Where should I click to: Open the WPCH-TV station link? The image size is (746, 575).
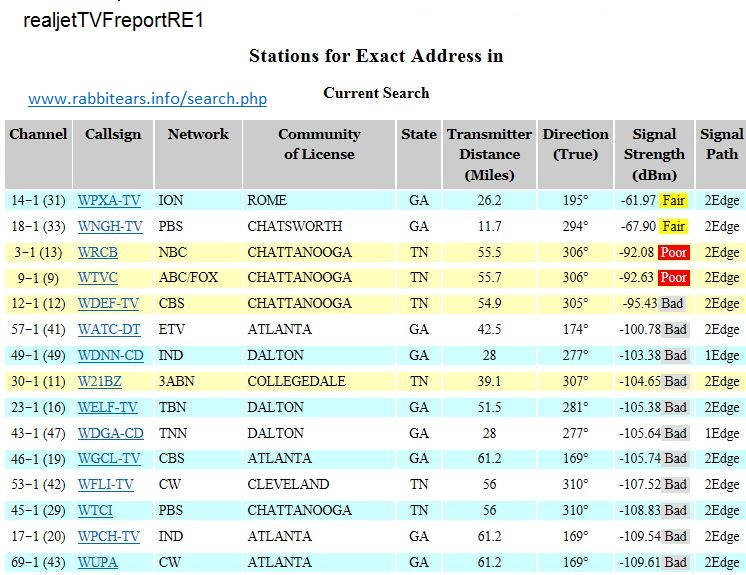tap(109, 537)
